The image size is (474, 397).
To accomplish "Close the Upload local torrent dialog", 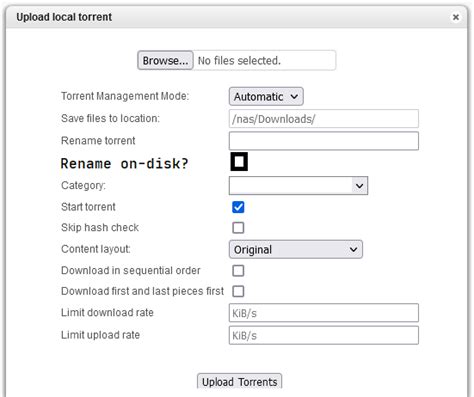I will [x=456, y=17].
